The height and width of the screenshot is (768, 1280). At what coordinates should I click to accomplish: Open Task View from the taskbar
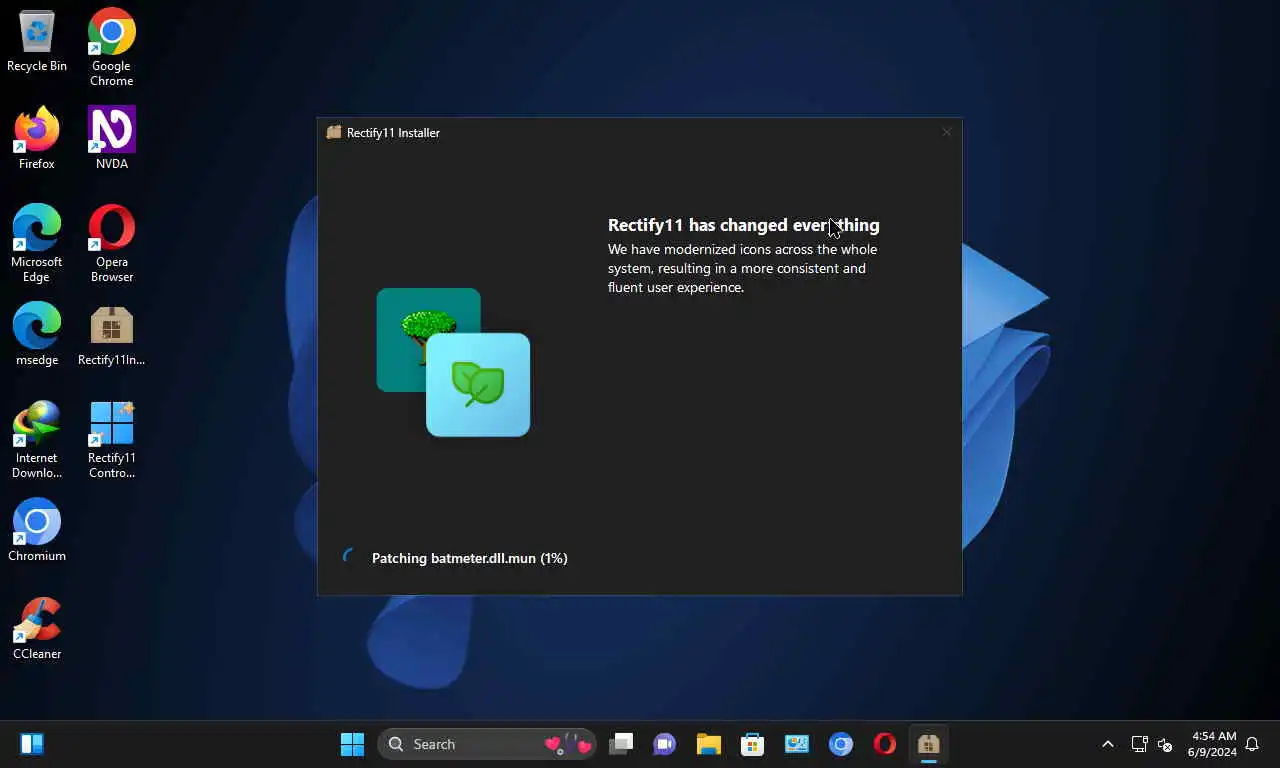(x=622, y=744)
